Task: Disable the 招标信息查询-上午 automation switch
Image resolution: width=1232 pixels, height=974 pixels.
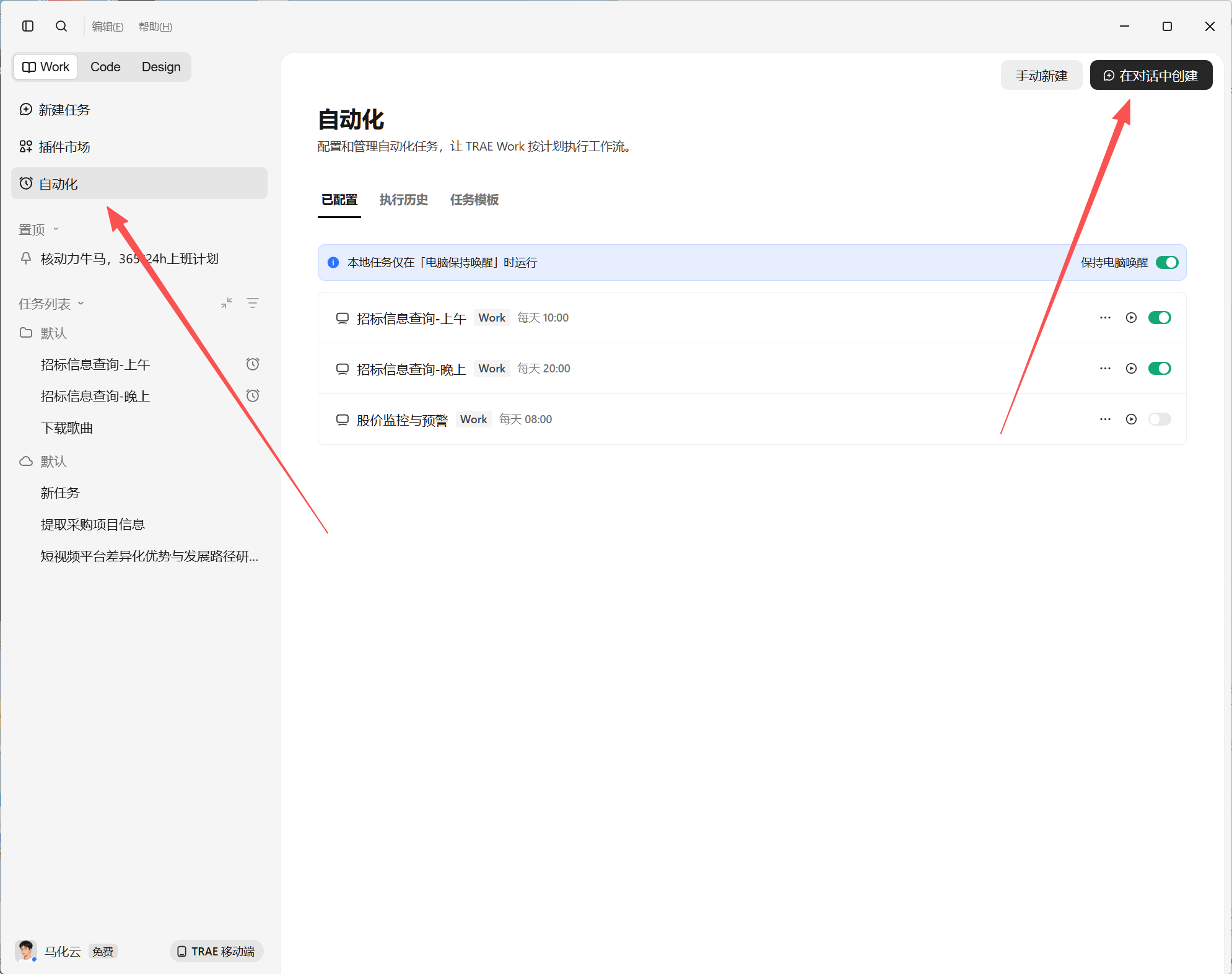Action: click(1160, 318)
